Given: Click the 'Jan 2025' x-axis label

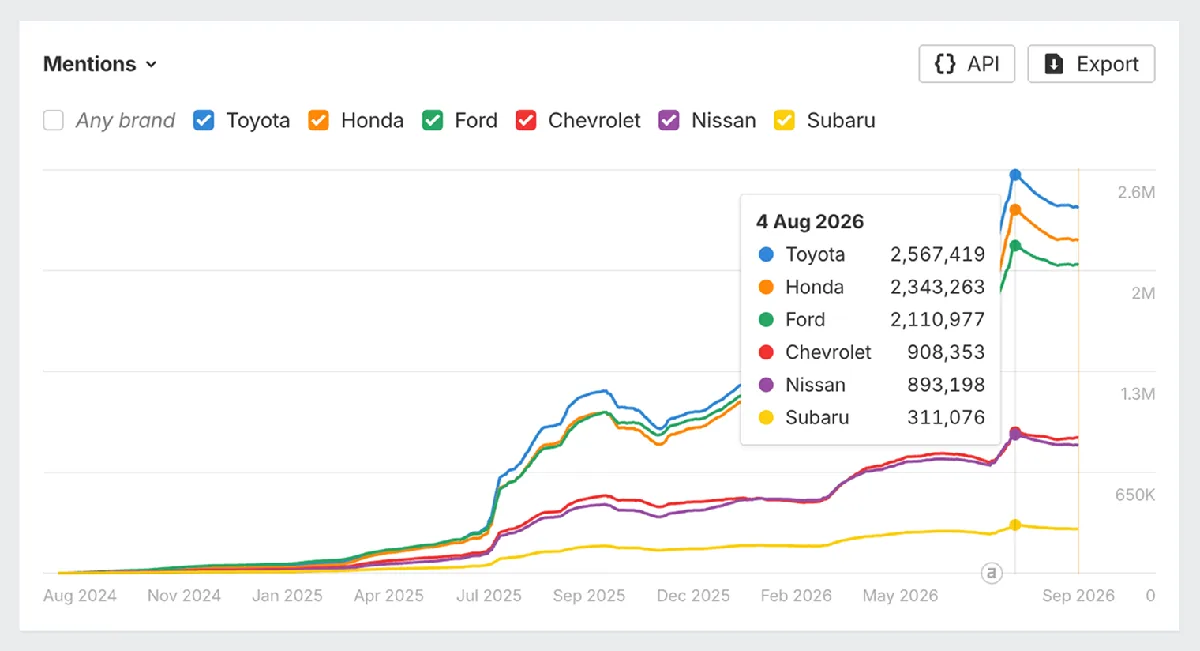Looking at the screenshot, I should point(287,596).
